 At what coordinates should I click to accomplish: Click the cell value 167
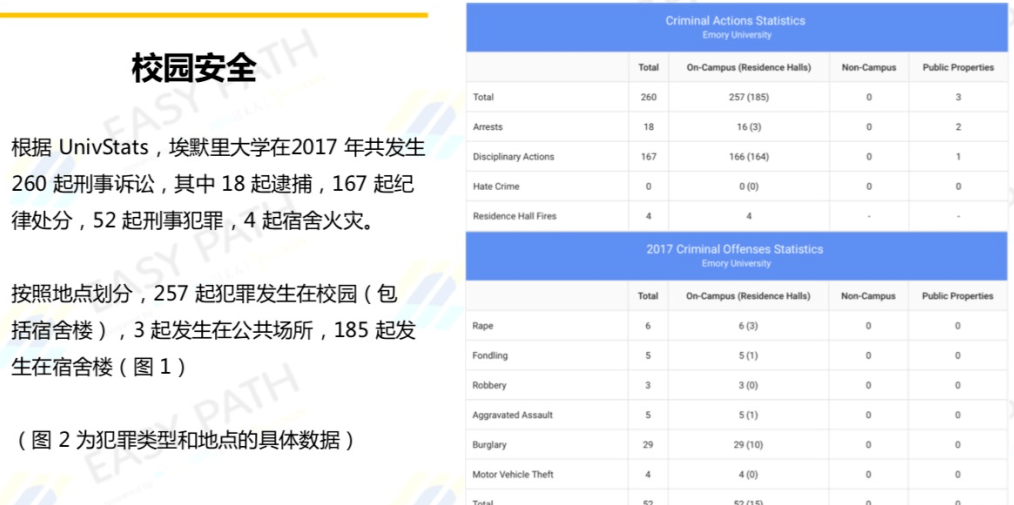point(648,156)
